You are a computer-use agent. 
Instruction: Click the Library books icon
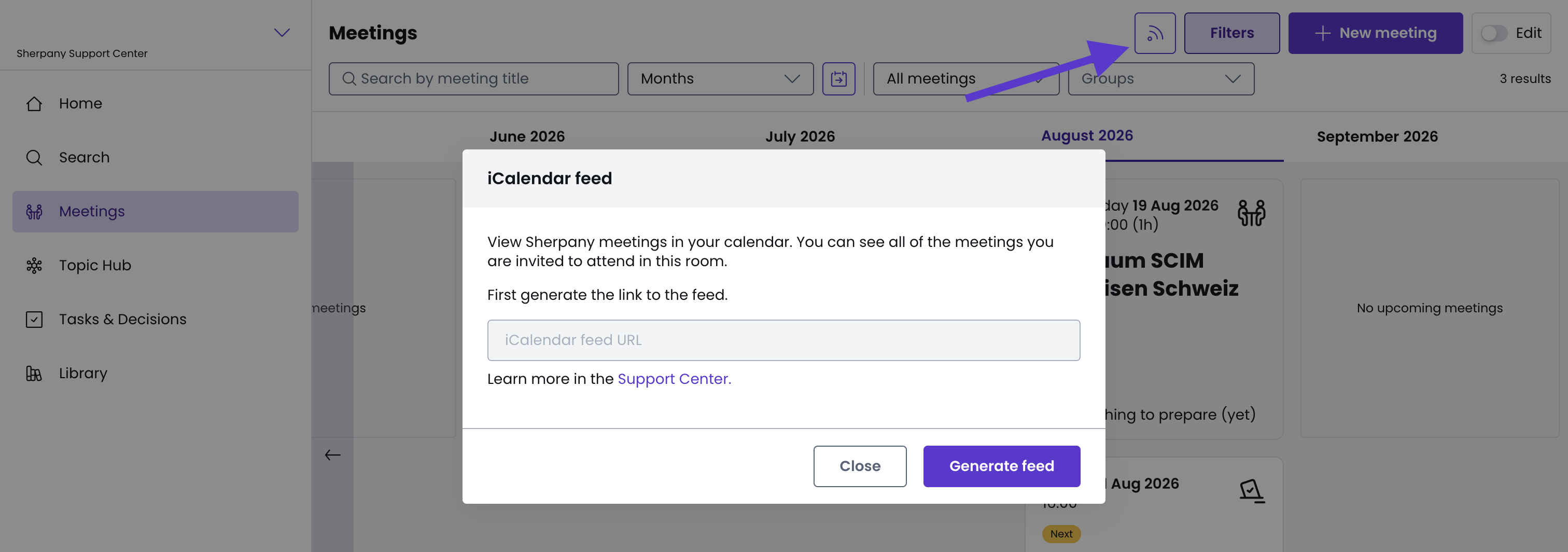pos(34,374)
